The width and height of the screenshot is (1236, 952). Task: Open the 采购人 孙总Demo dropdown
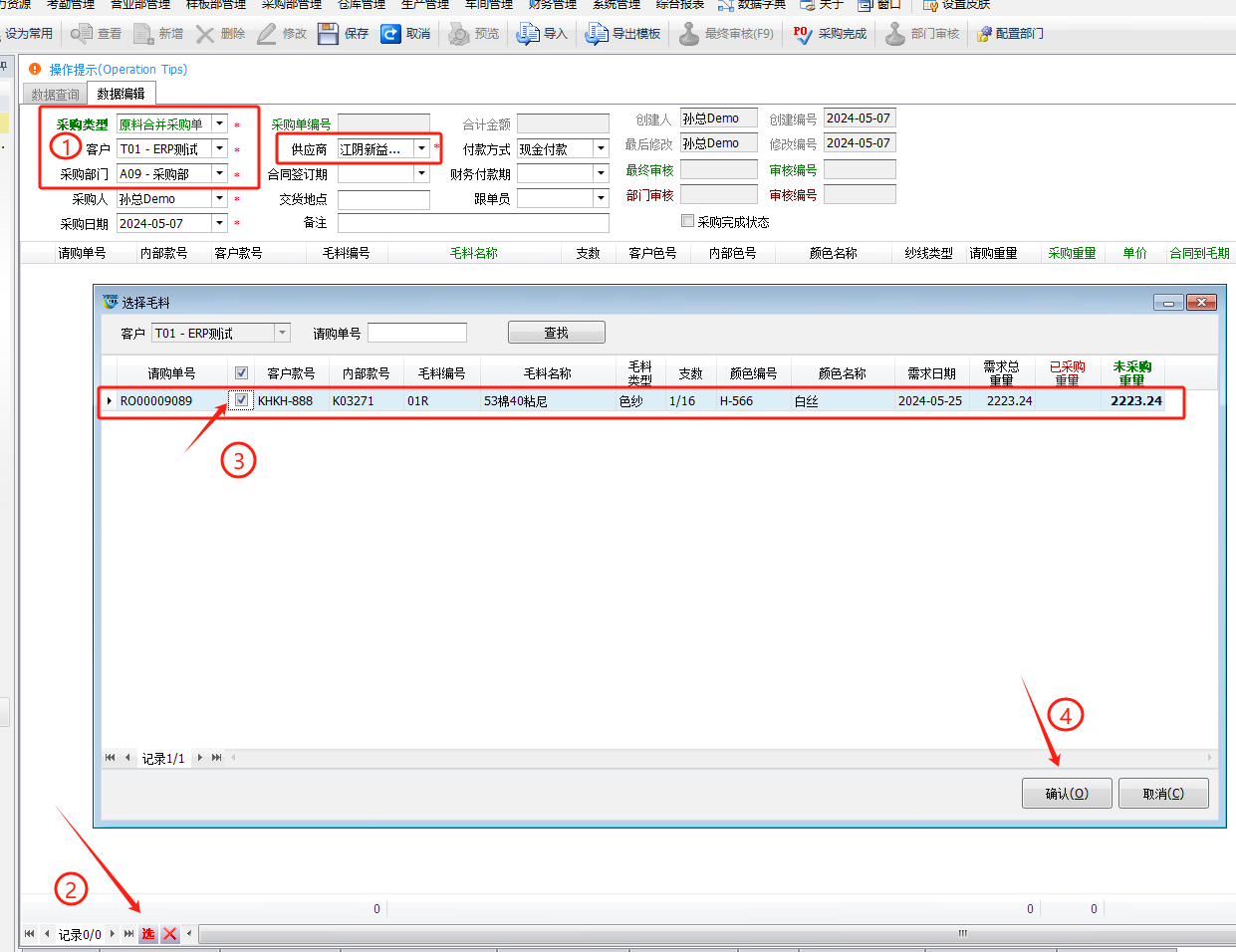(219, 199)
